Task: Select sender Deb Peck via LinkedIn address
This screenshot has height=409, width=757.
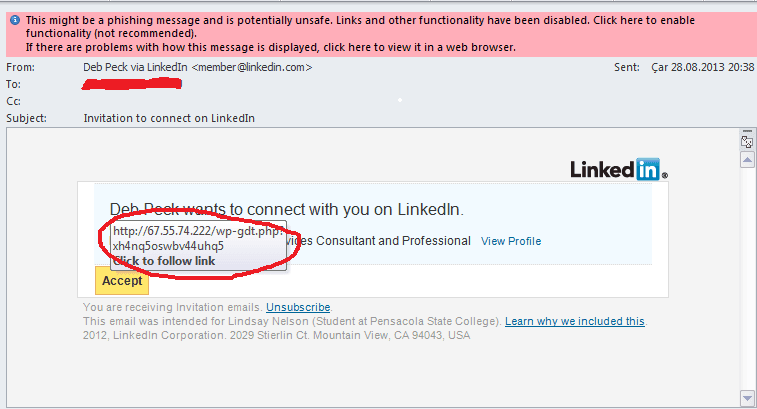Action: click(197, 67)
